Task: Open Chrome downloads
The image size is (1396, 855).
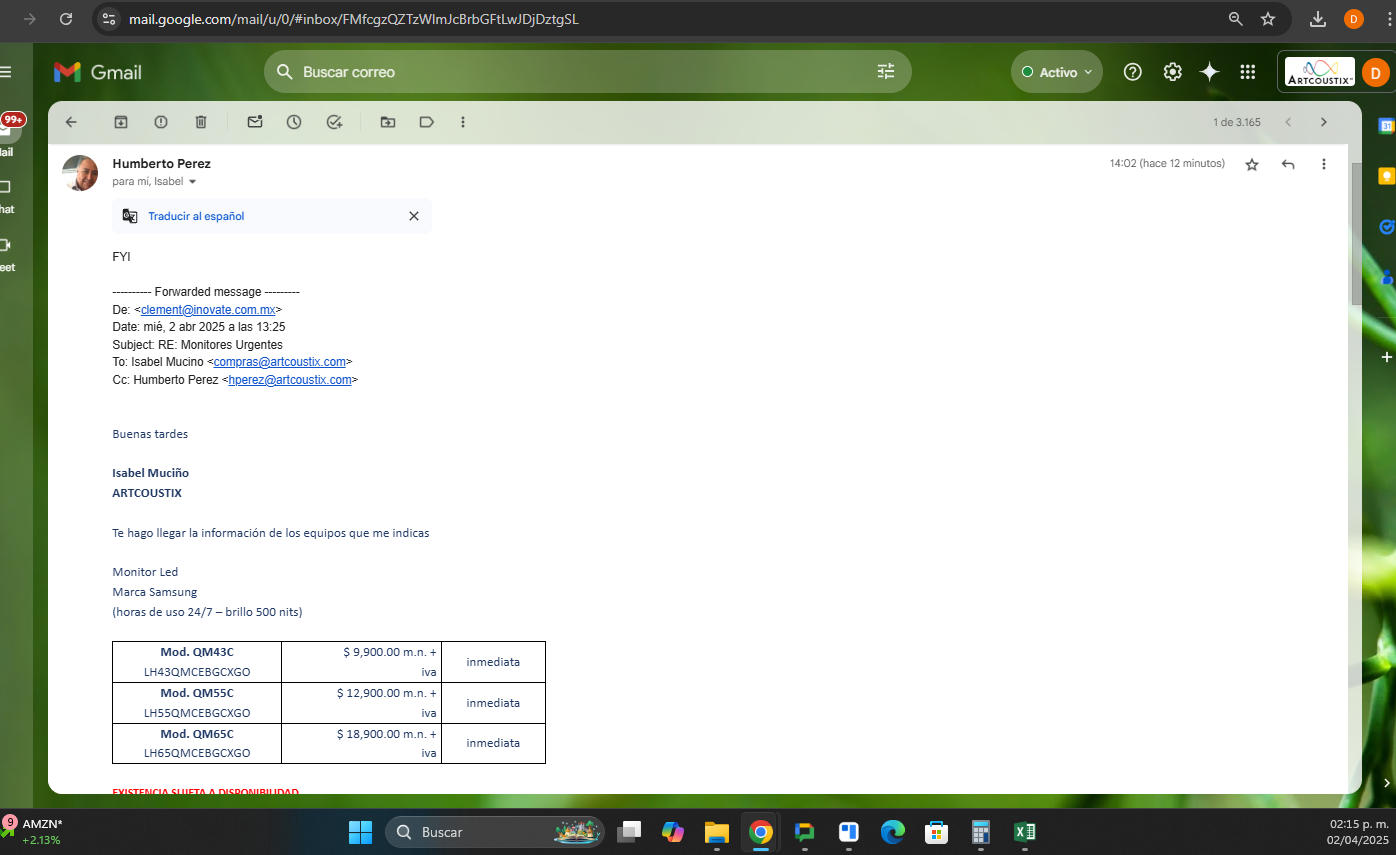Action: click(1318, 19)
